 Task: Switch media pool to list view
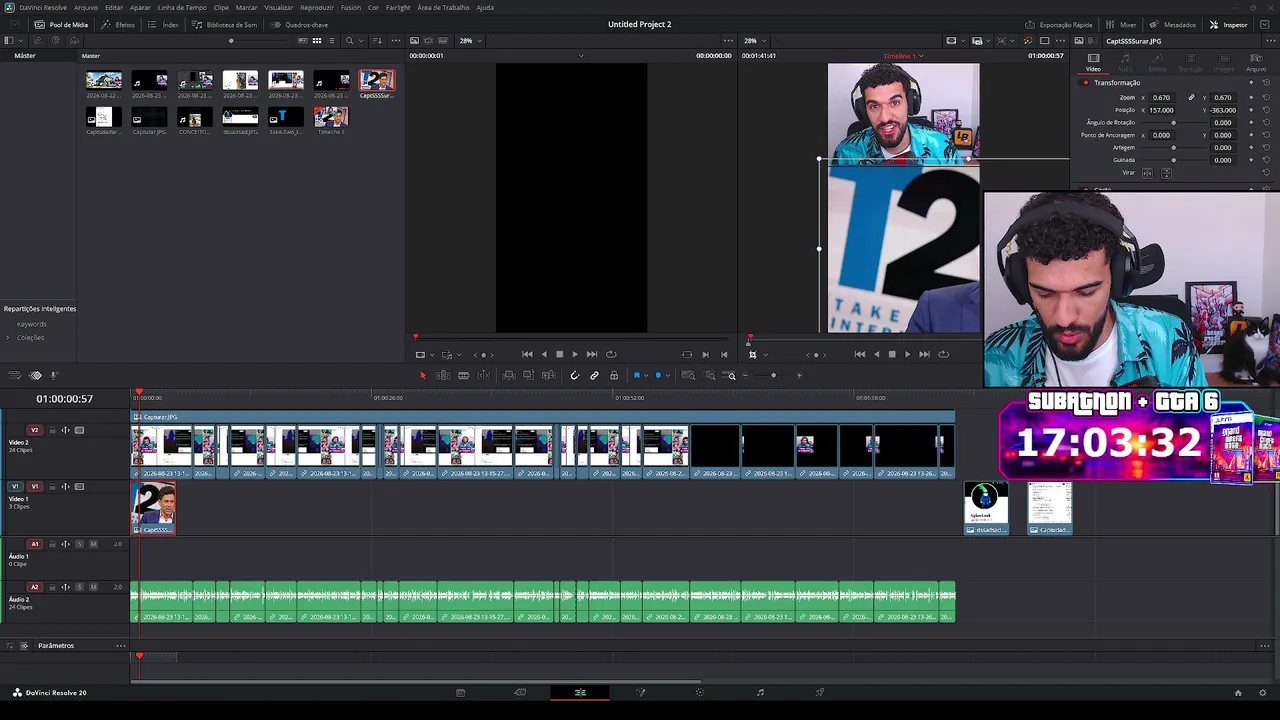(331, 41)
